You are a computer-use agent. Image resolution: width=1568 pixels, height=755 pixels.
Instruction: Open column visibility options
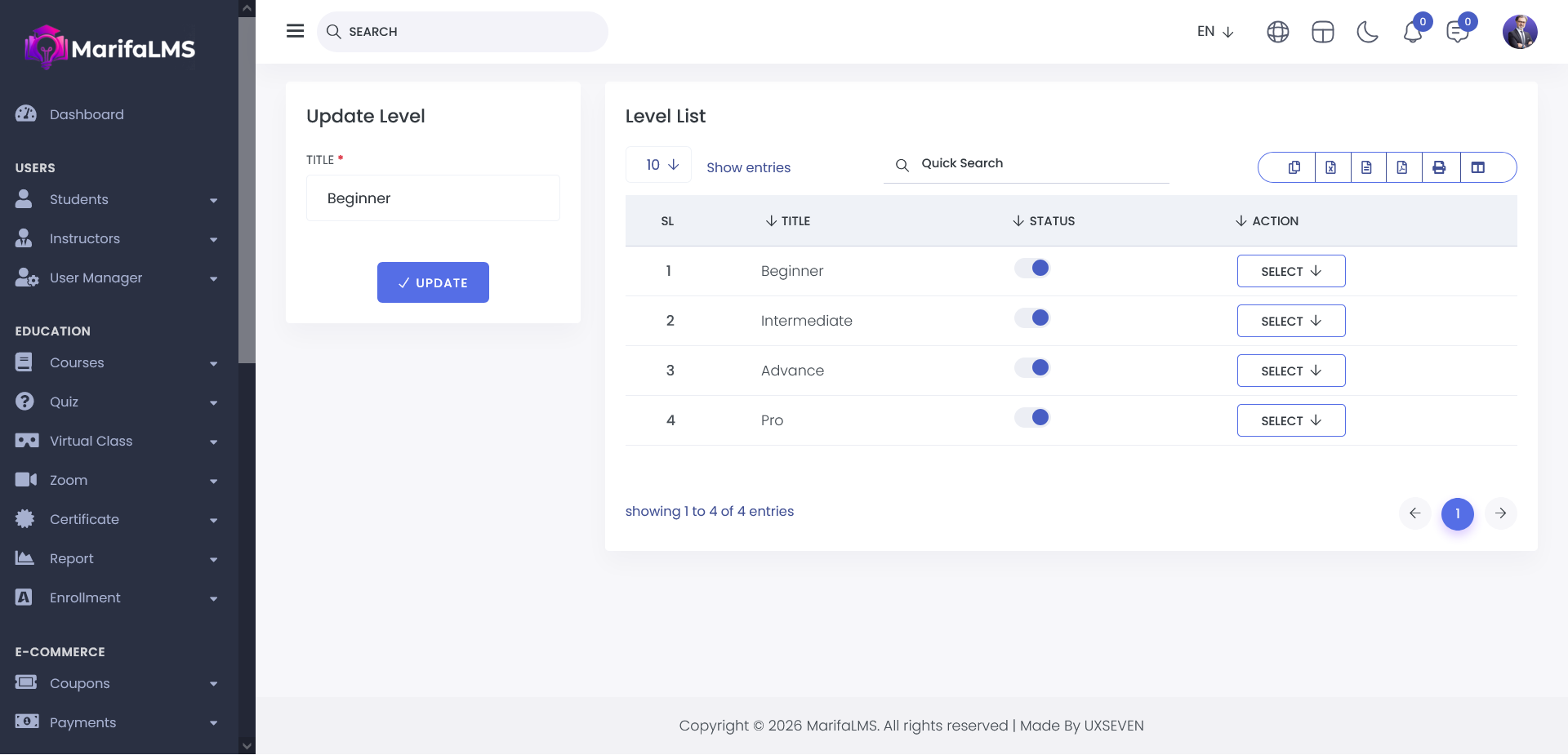[1477, 167]
